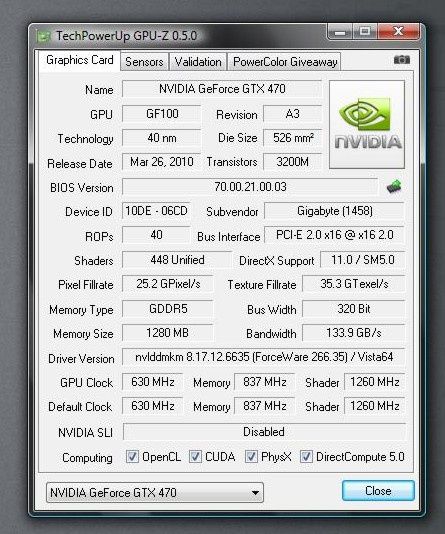Click the GPU-Z title bar app icon
This screenshot has width=445, height=534.
pos(44,36)
